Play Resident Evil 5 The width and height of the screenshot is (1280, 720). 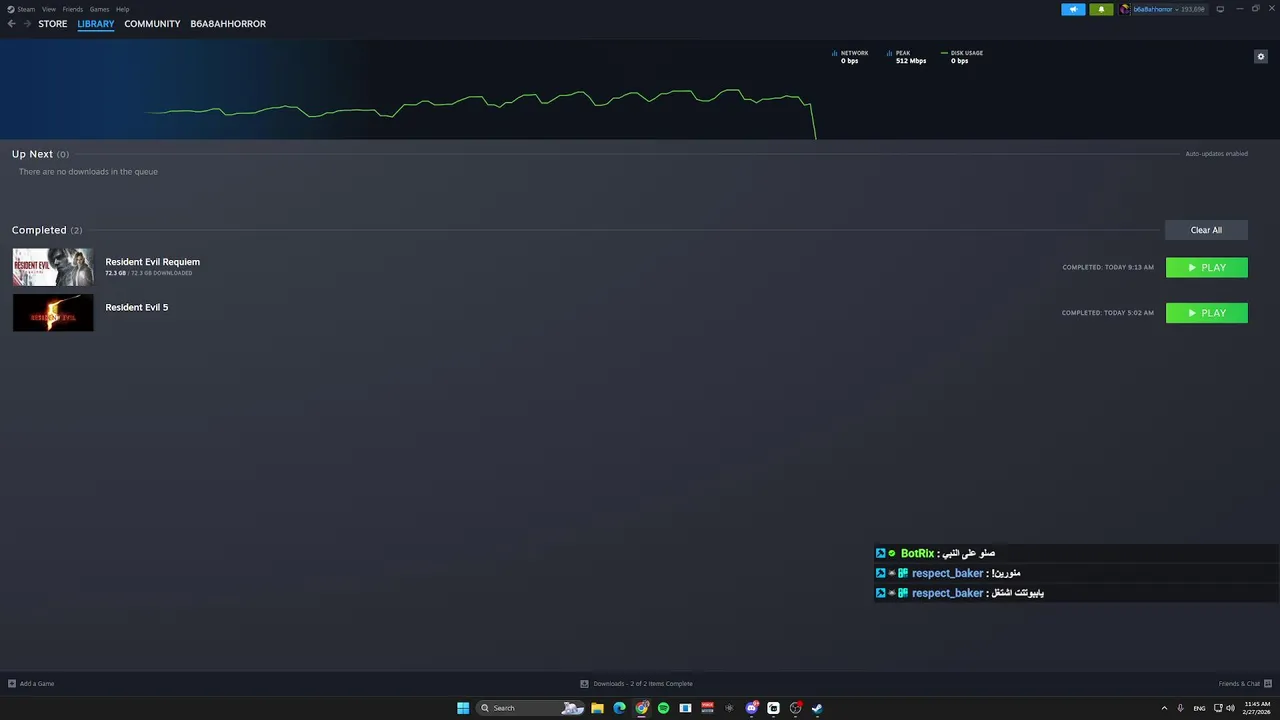pyautogui.click(x=1207, y=313)
